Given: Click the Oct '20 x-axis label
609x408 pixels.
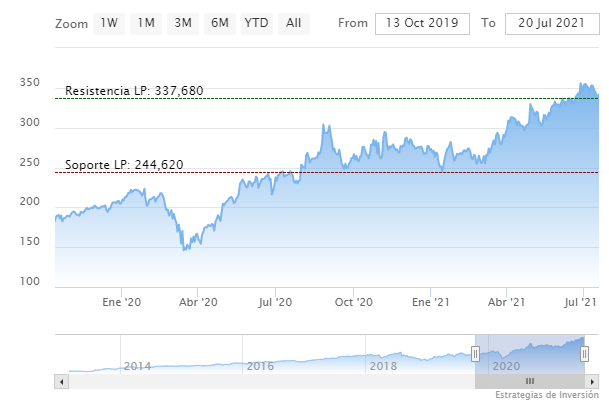Looking at the screenshot, I should coord(353,301).
